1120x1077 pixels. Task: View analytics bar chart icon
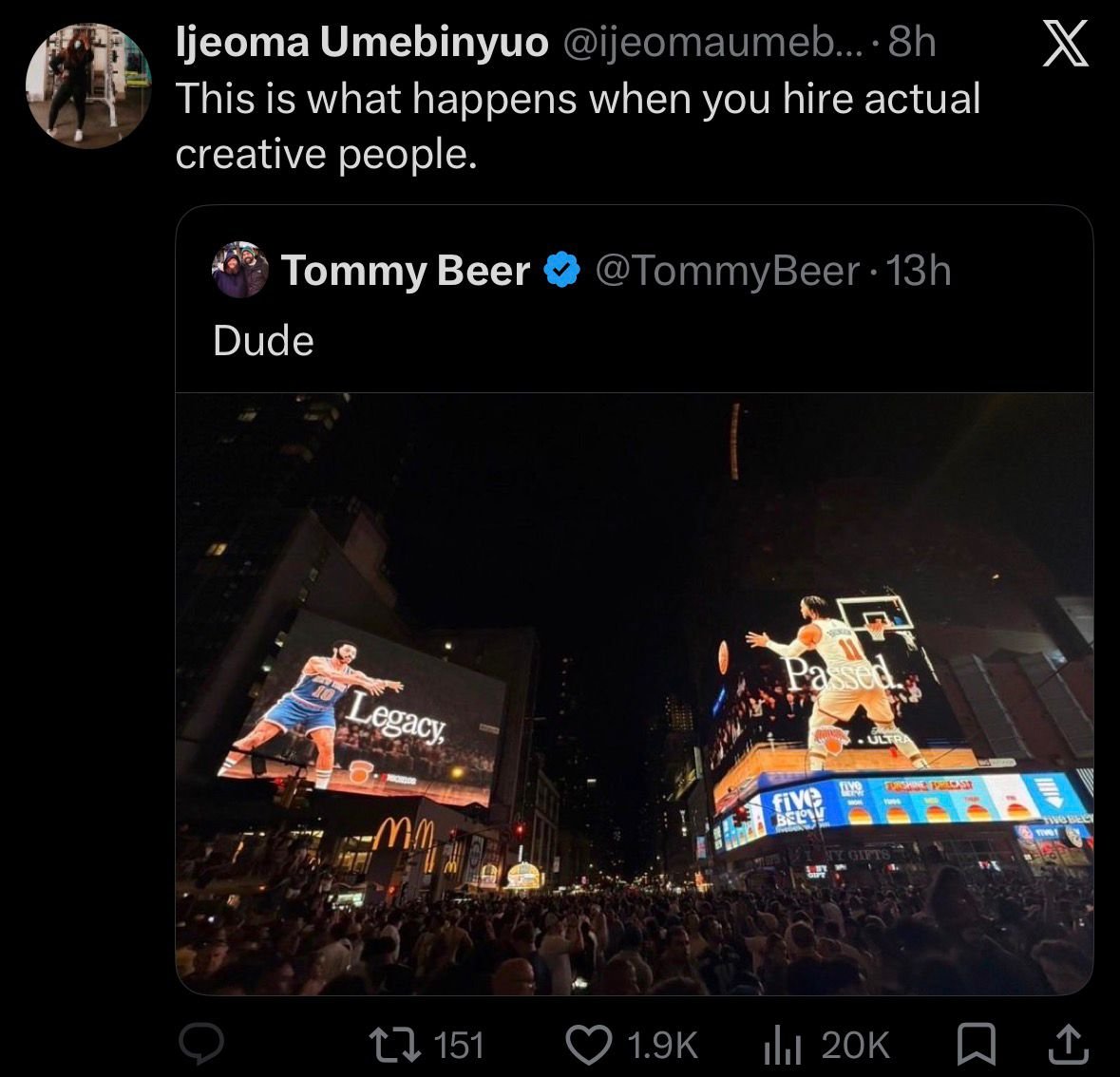pos(782,1045)
